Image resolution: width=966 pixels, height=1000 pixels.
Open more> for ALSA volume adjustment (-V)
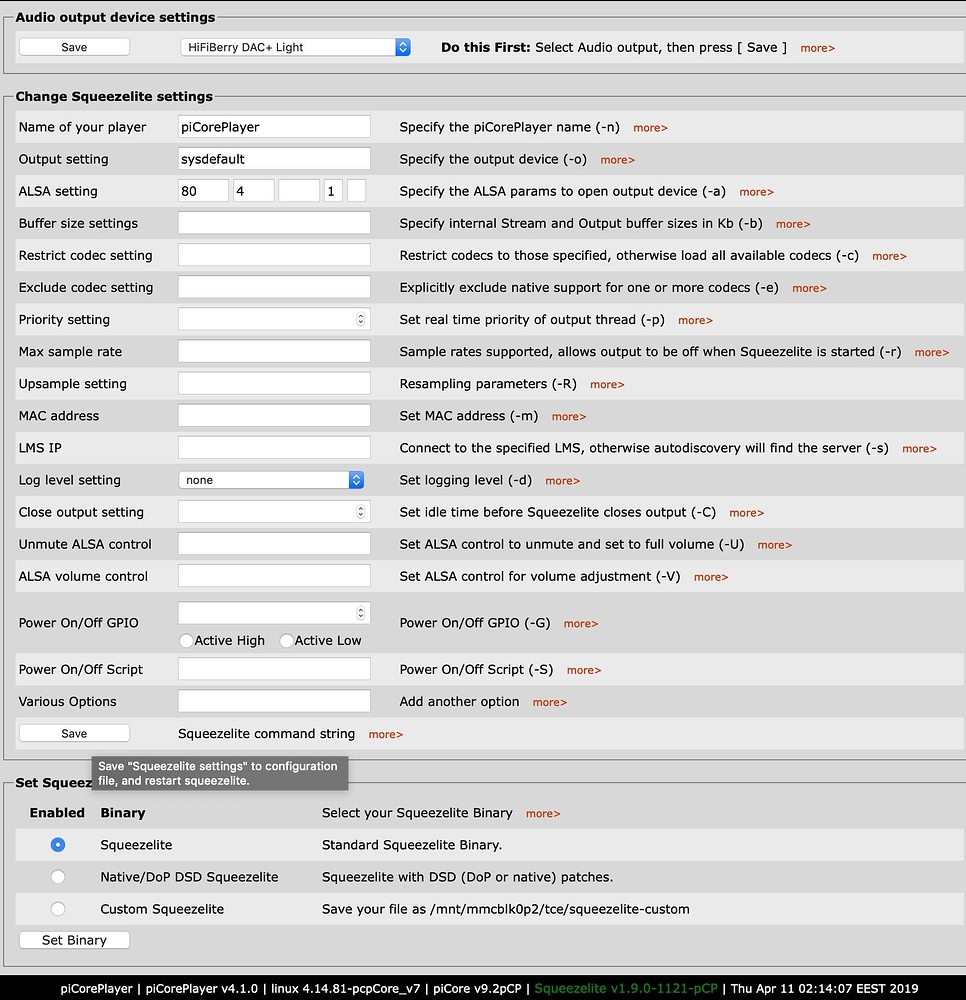click(x=711, y=577)
